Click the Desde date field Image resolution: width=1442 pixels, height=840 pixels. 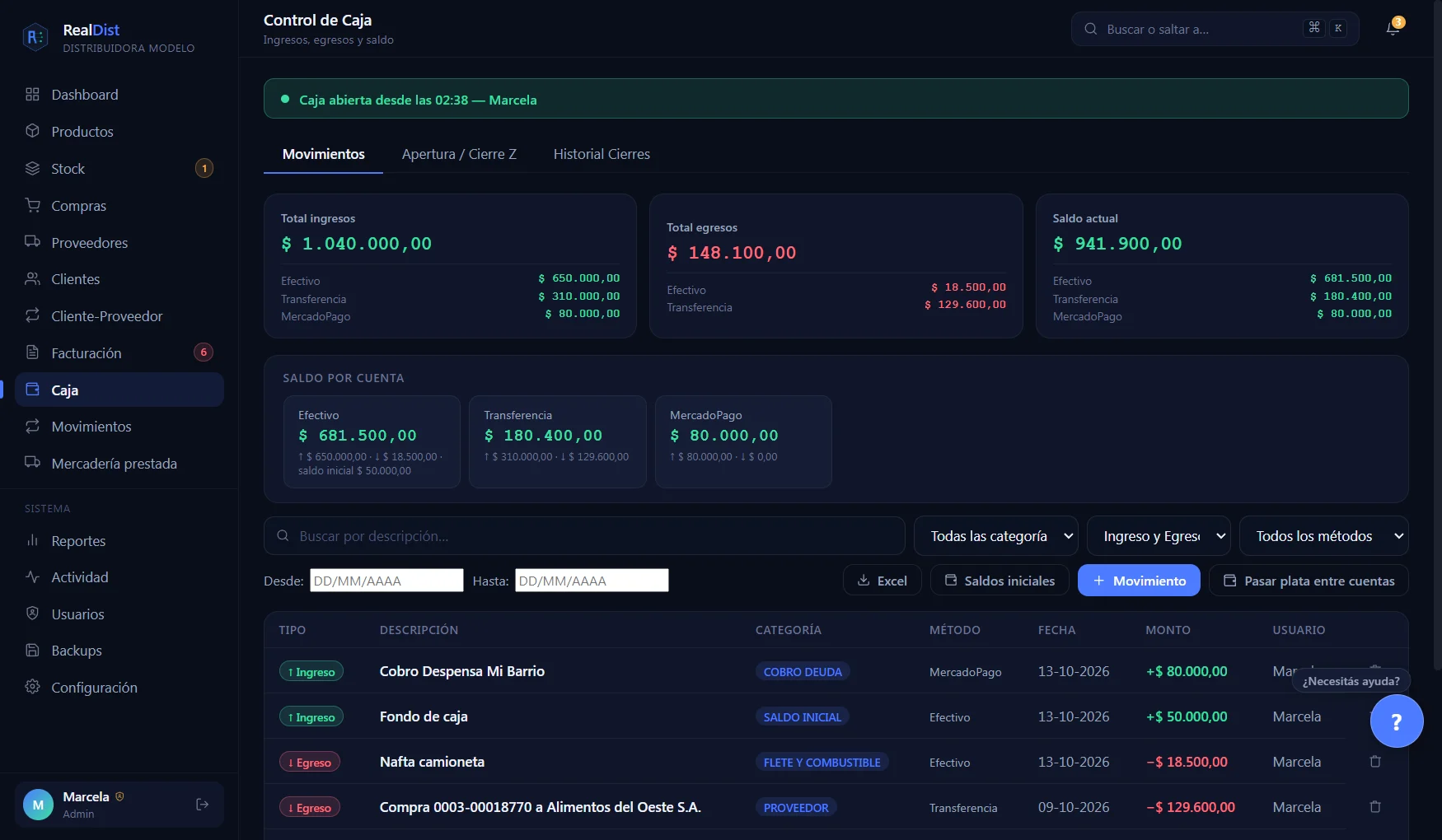point(386,581)
